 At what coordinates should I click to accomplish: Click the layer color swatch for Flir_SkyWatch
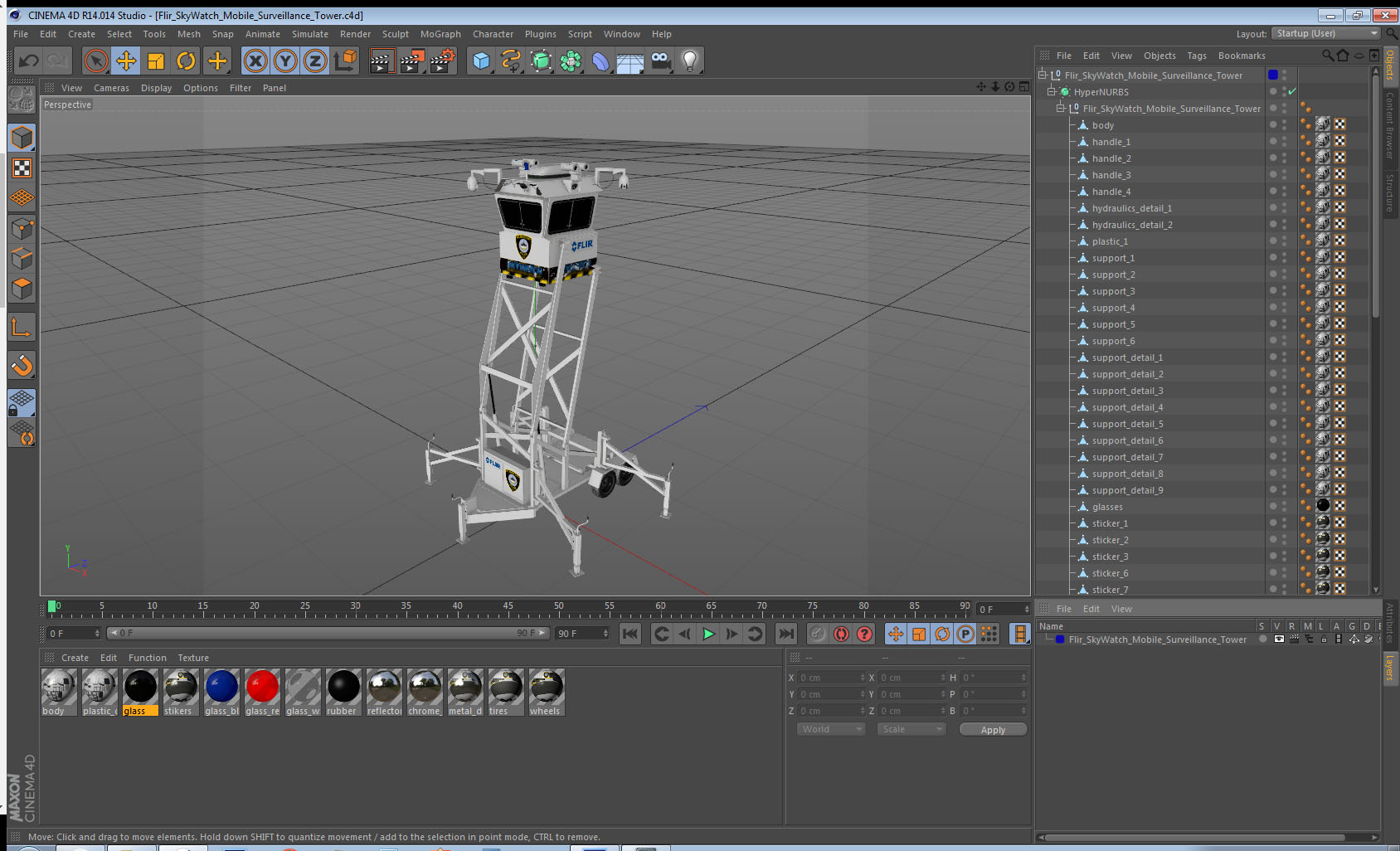click(1060, 639)
